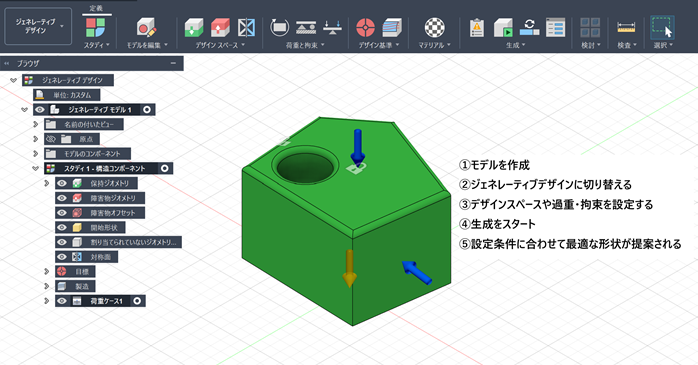
Task: Expand the 製造 node arrow
Action: coord(46,286)
